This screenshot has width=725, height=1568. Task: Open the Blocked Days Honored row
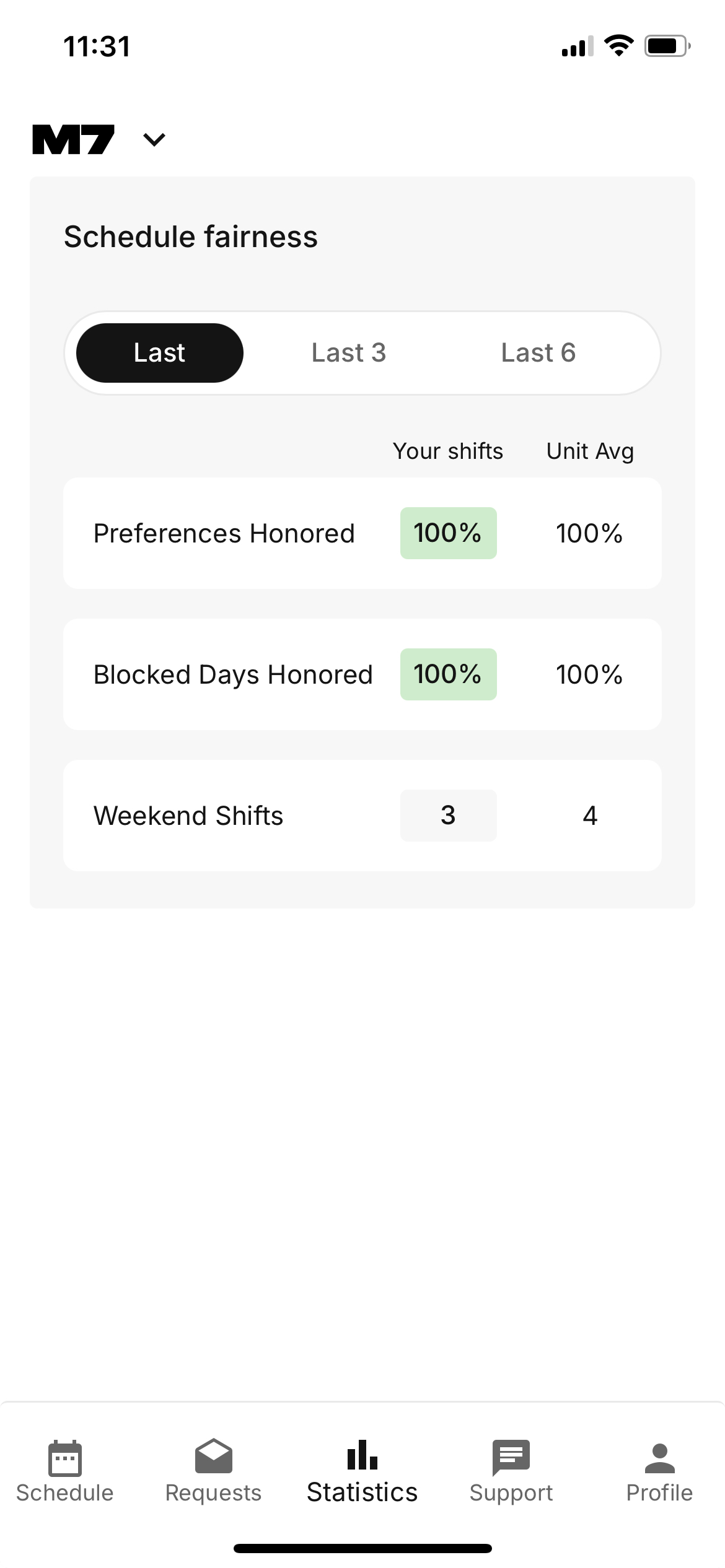(x=233, y=674)
